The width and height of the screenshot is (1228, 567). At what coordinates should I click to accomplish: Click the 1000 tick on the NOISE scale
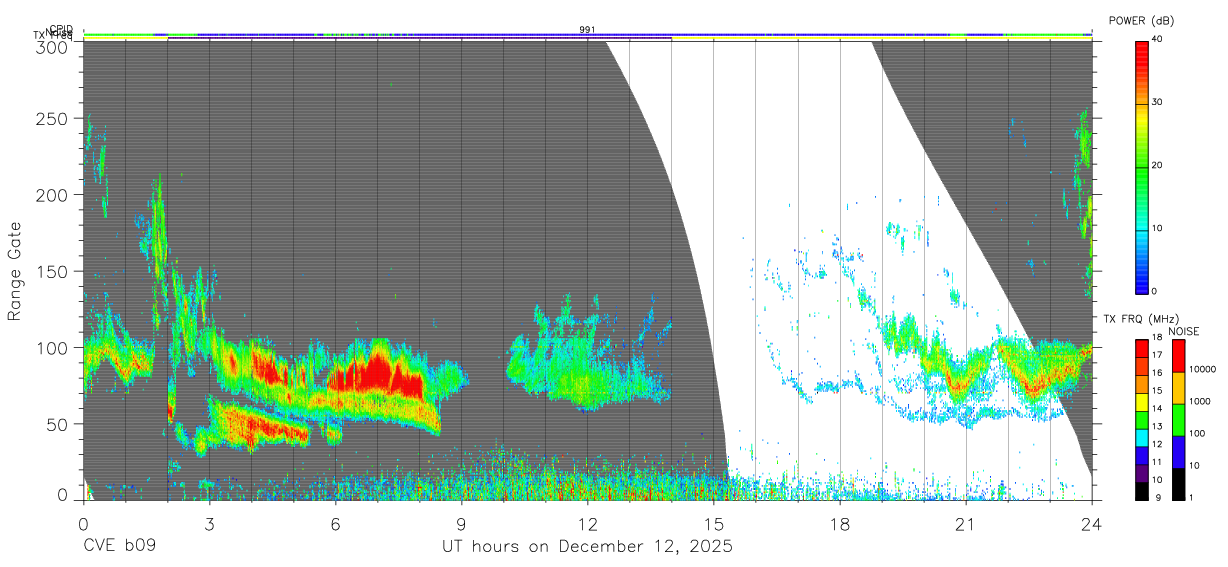coord(1199,401)
